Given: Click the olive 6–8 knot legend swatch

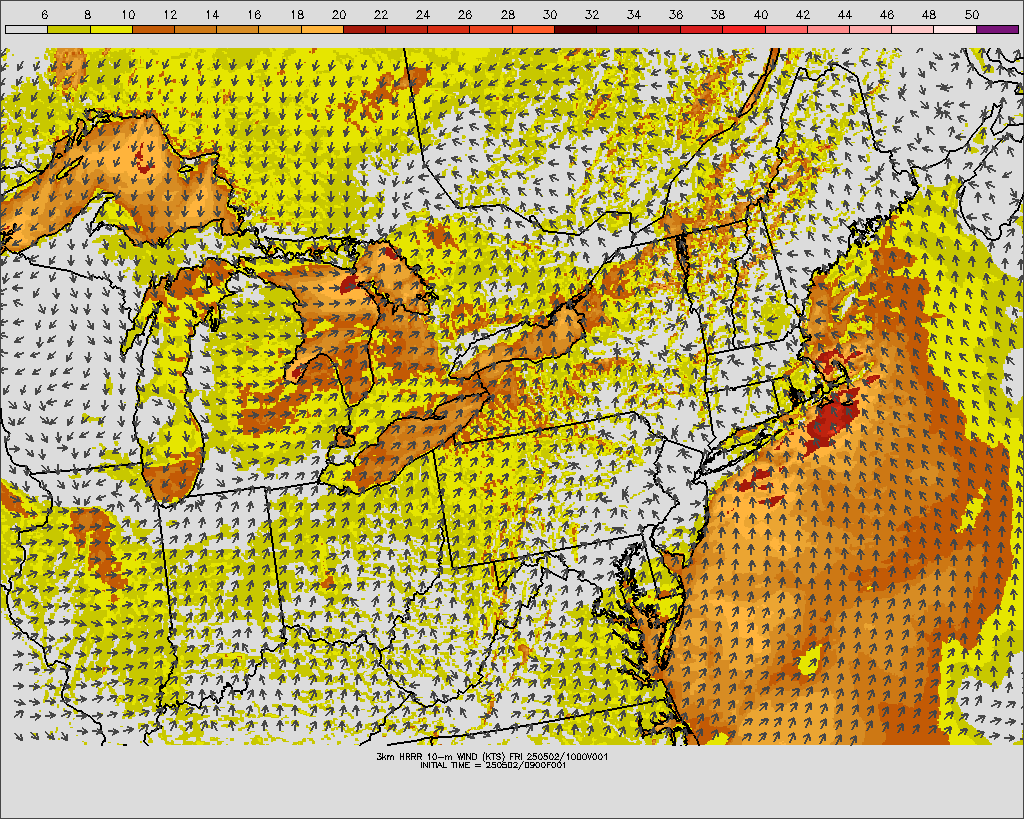Looking at the screenshot, I should click(x=69, y=29).
